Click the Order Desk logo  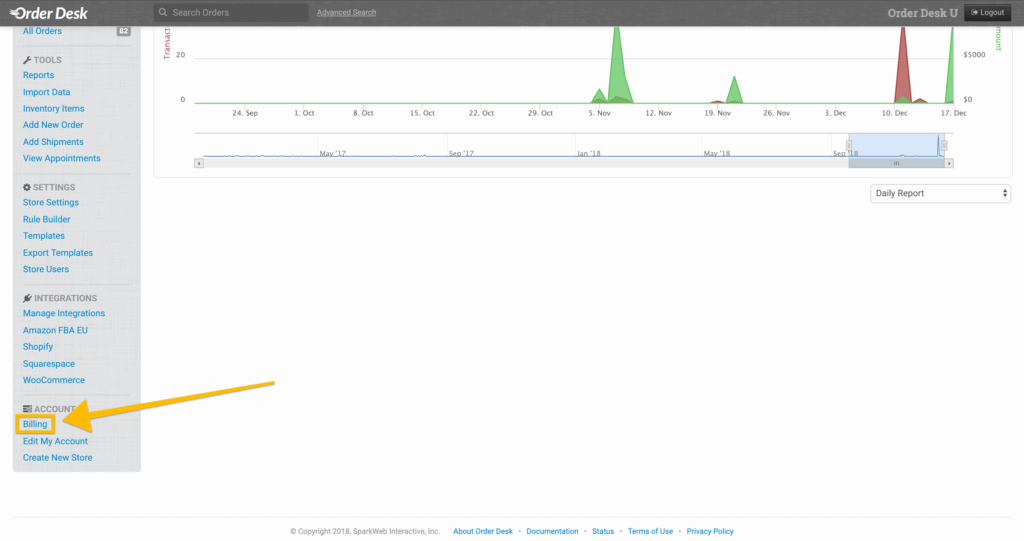[x=49, y=13]
